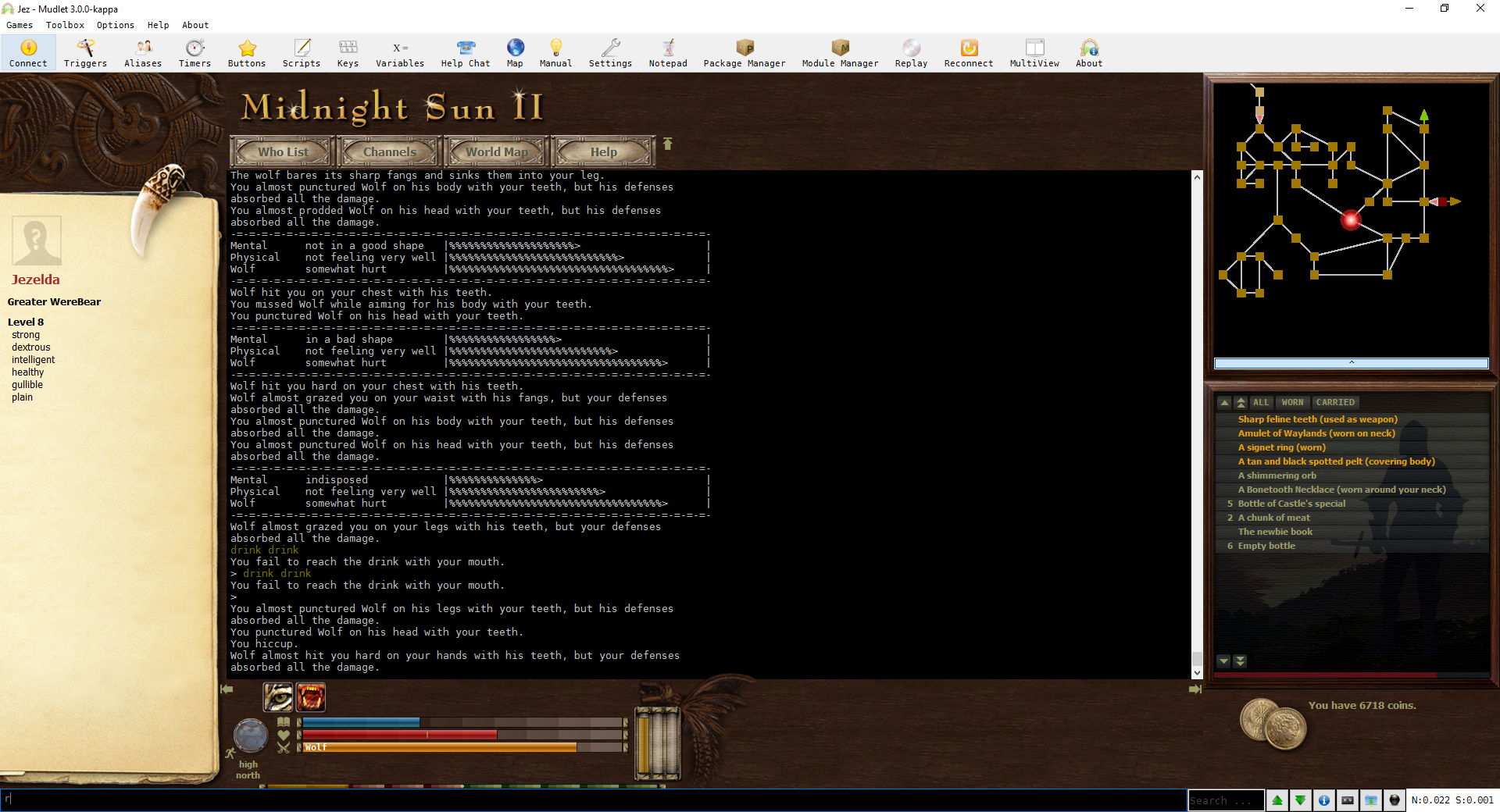Open the Options menu
1500x812 pixels.
click(116, 25)
